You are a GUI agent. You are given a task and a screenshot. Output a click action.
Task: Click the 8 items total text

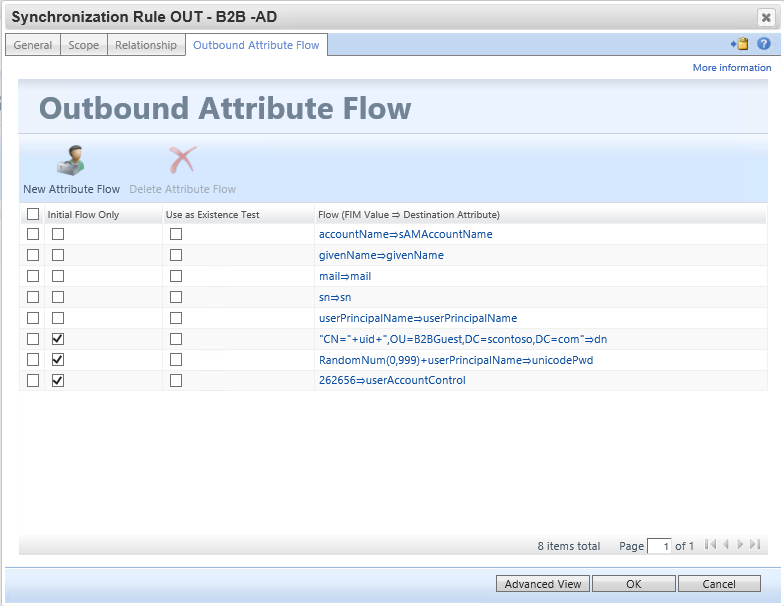(x=568, y=546)
